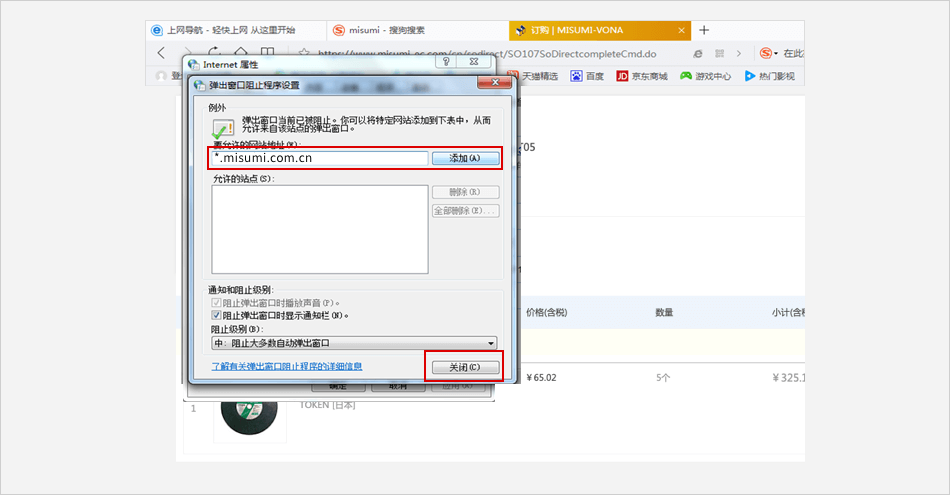950x495 pixels.
Task: Open the Sogou search engine dropdown
Action: 768,53
